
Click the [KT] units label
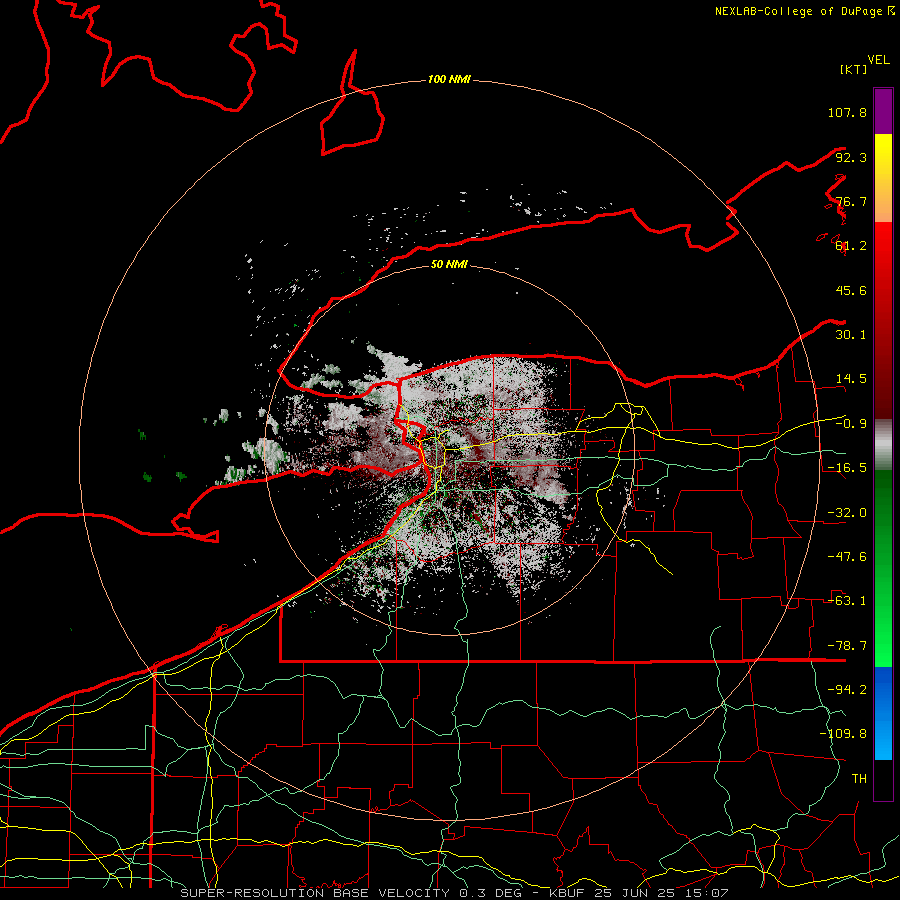854,69
